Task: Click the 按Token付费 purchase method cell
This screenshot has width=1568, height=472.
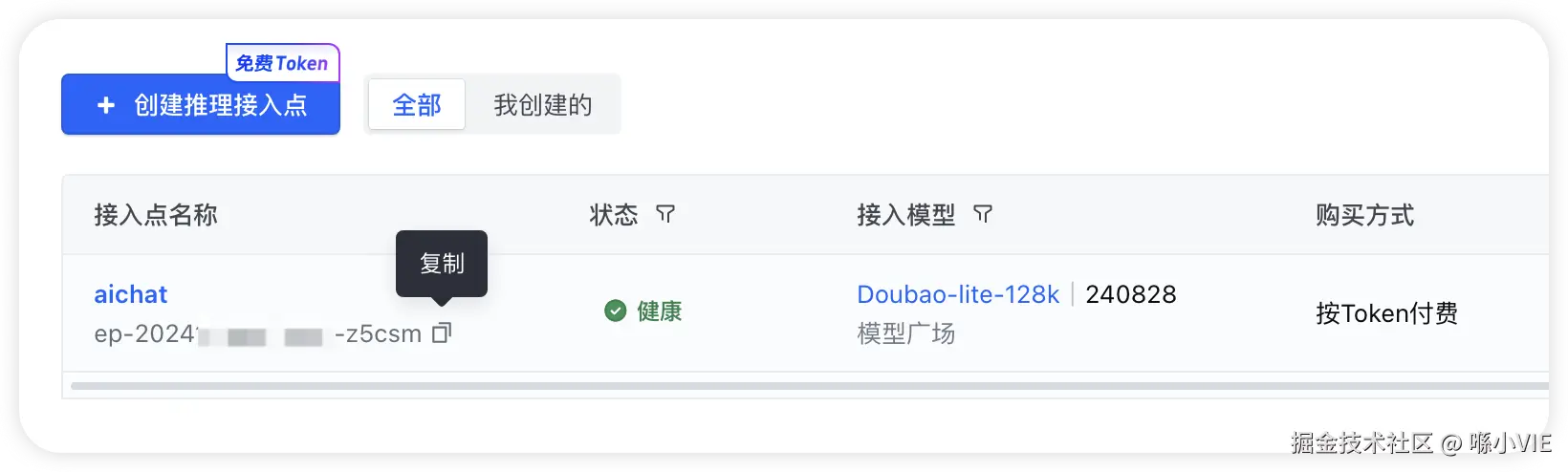Action: pyautogui.click(x=1385, y=313)
